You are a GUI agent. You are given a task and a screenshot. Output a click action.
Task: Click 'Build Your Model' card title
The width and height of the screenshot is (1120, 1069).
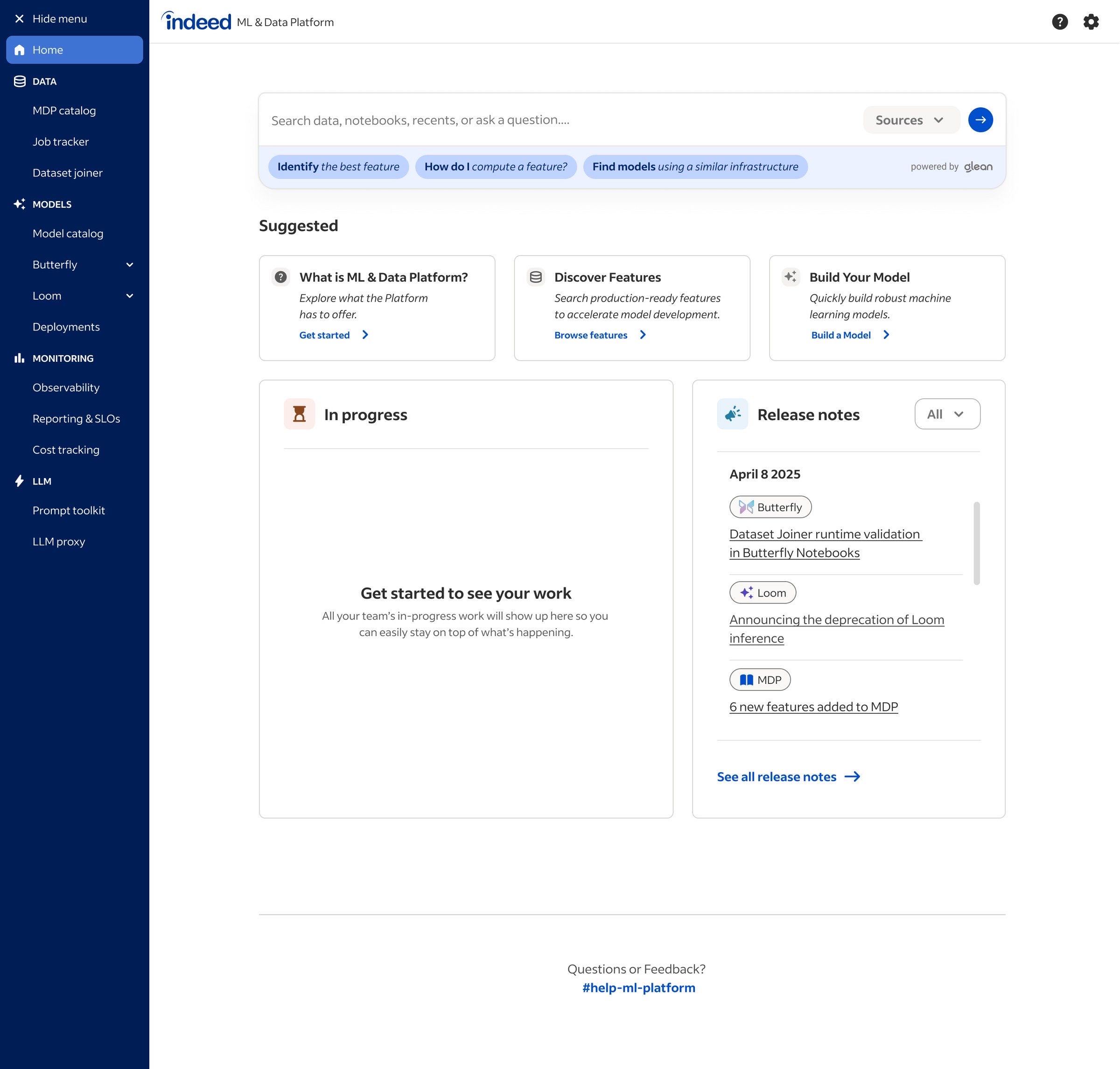point(859,277)
